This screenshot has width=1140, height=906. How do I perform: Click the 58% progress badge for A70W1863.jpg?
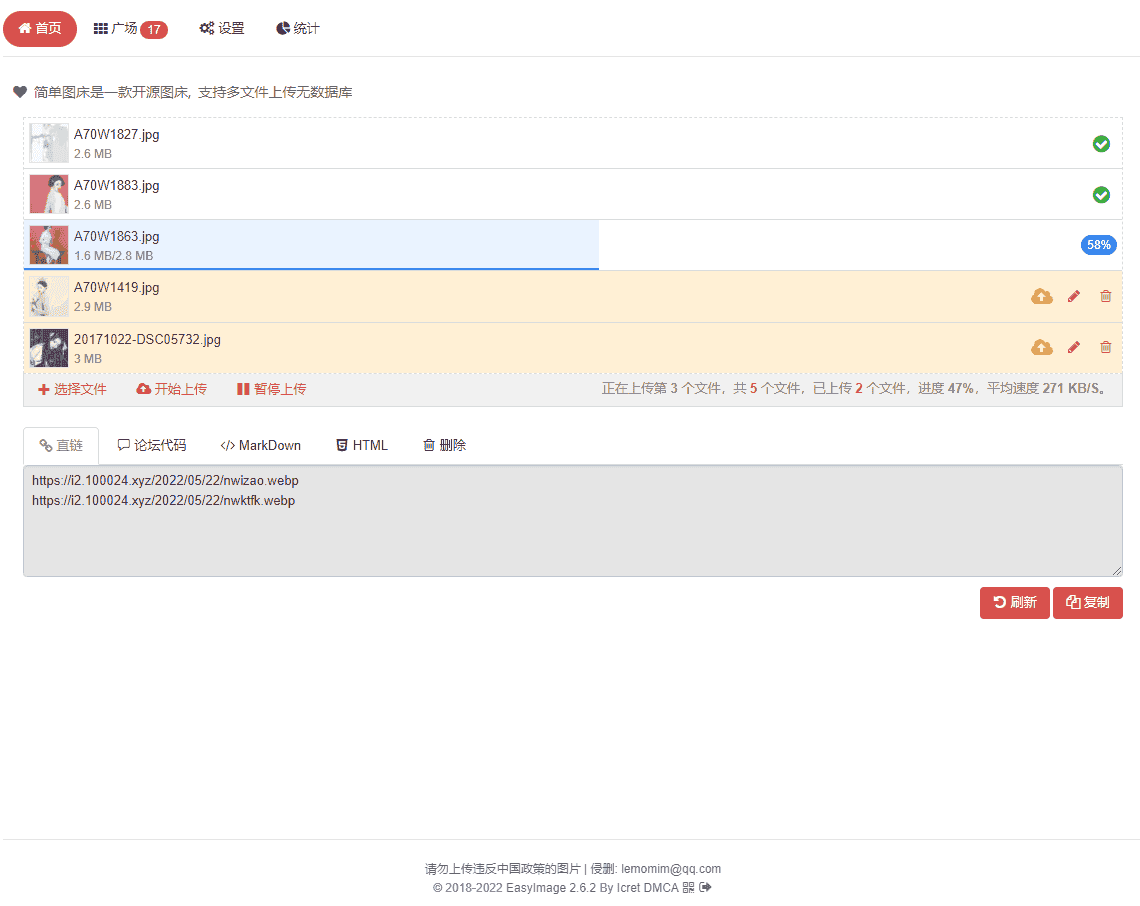pyautogui.click(x=1098, y=244)
